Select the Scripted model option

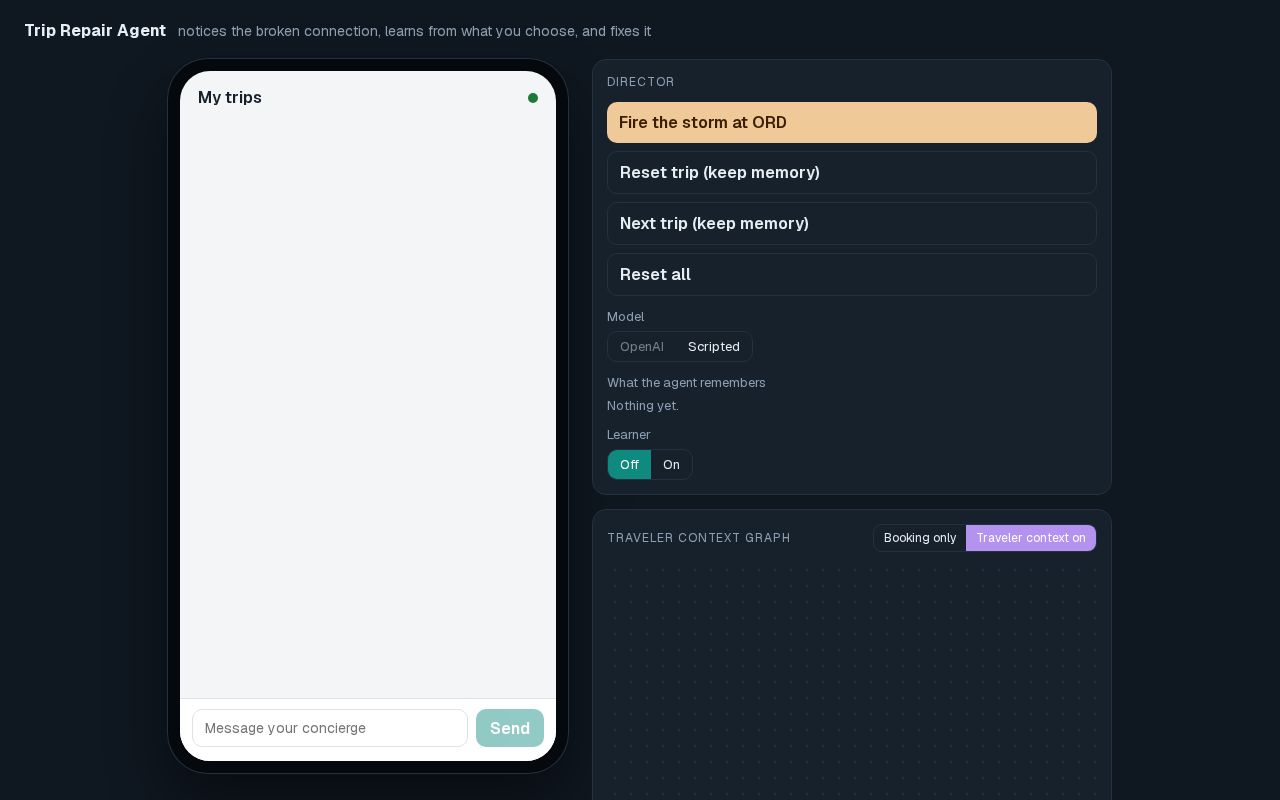tap(714, 347)
